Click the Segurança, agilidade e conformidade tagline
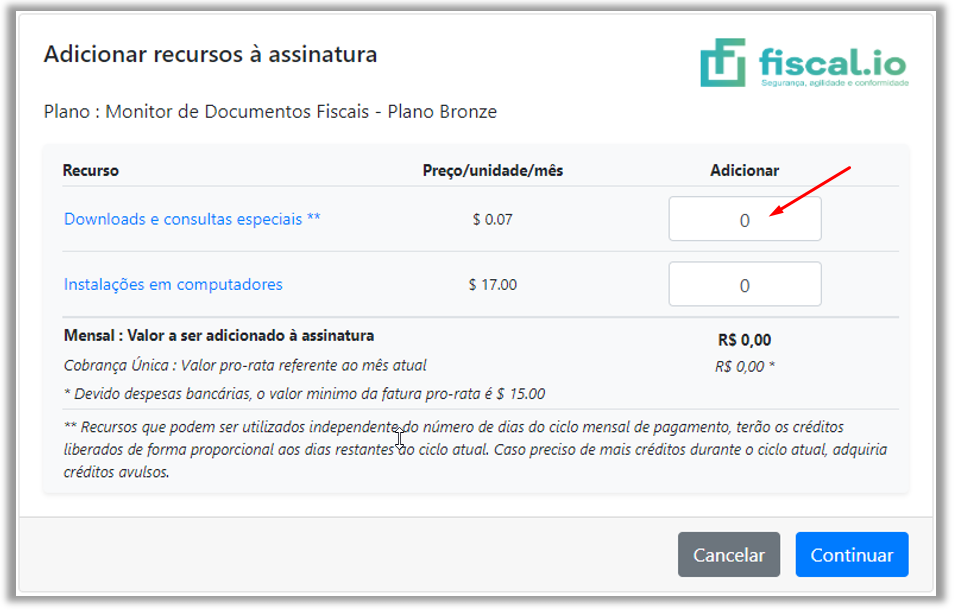This screenshot has height=612, width=957. [x=834, y=84]
